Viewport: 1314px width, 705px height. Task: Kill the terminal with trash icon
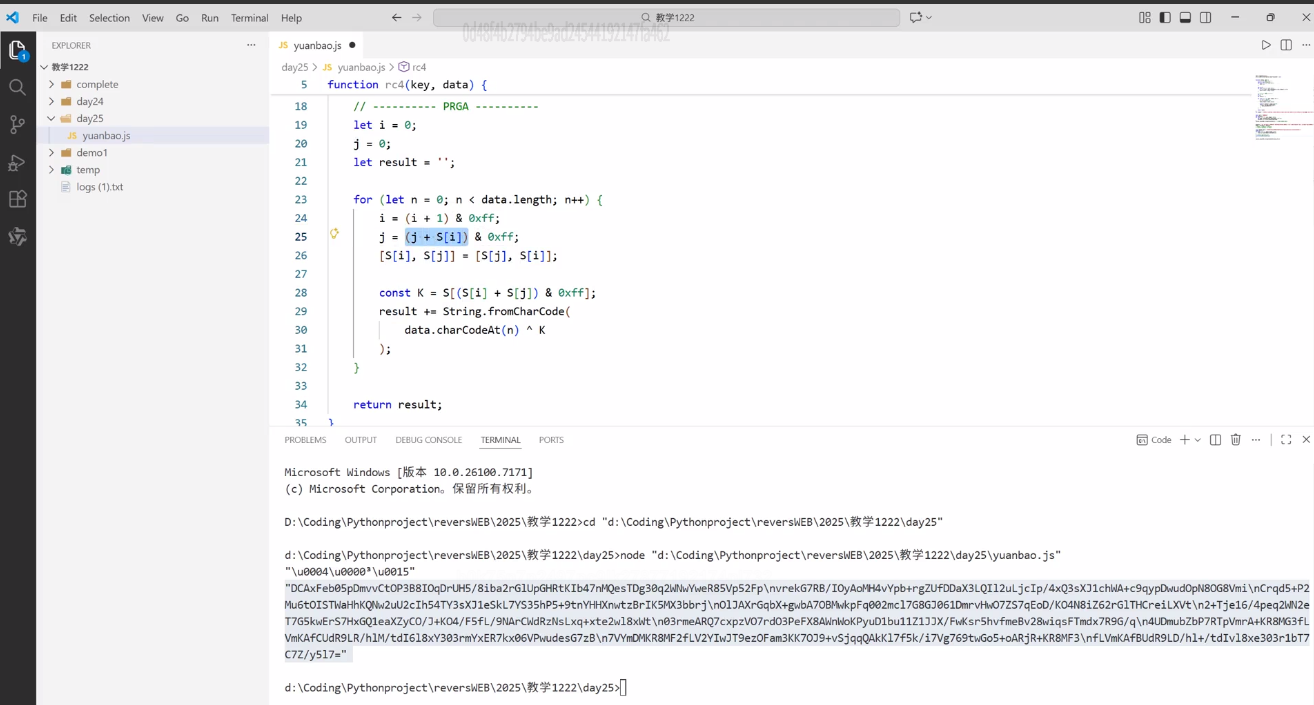[1235, 440]
